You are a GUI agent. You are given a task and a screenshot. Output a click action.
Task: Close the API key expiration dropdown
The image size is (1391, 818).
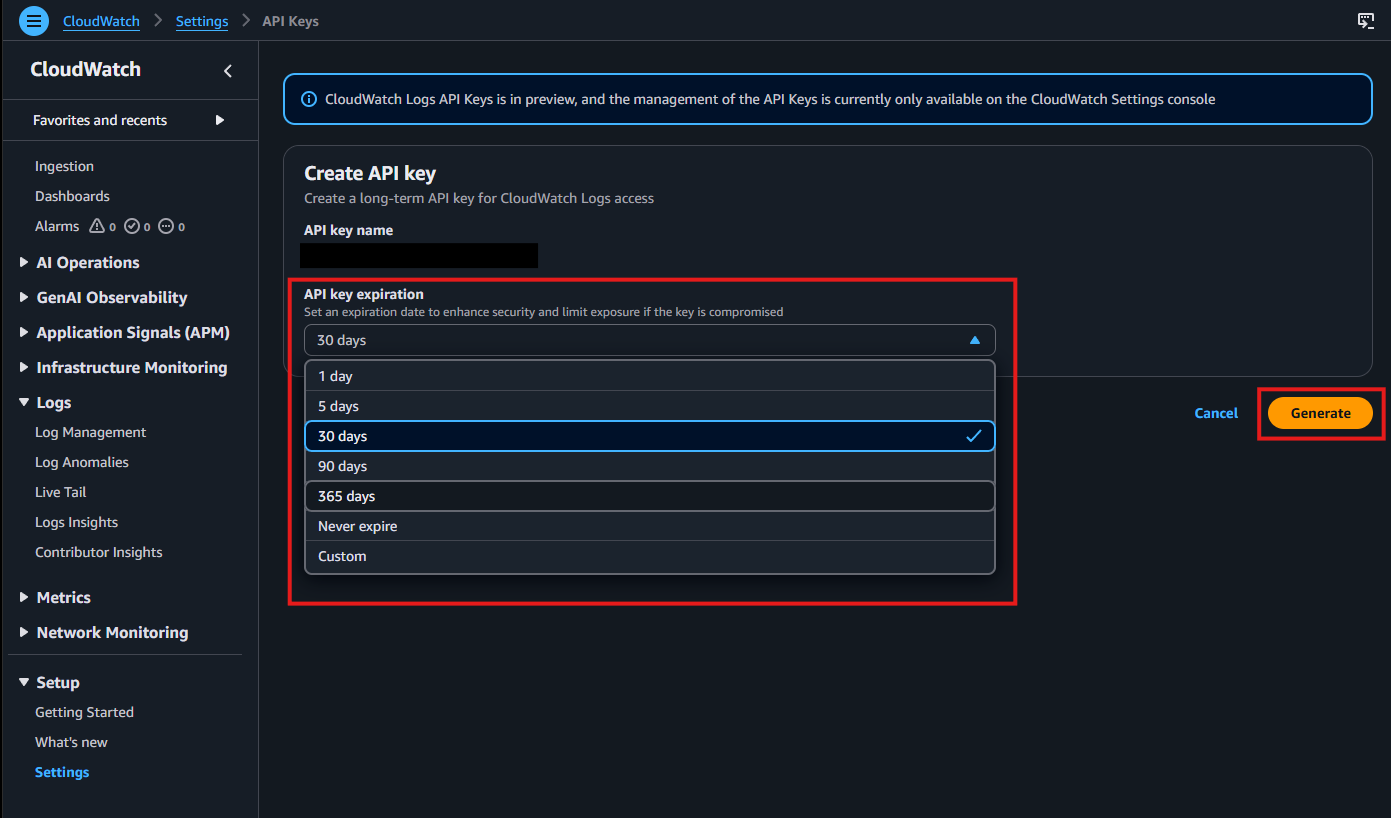(974, 339)
